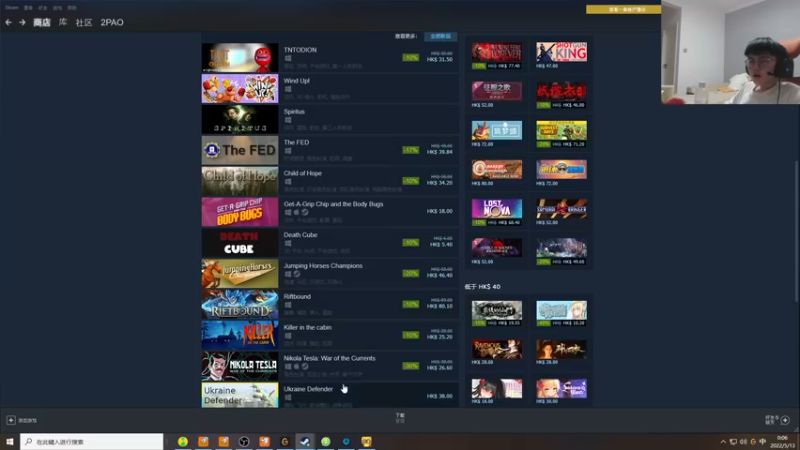Open Killer in the cabin title
Screen dimensions: 800x450
[307, 328]
